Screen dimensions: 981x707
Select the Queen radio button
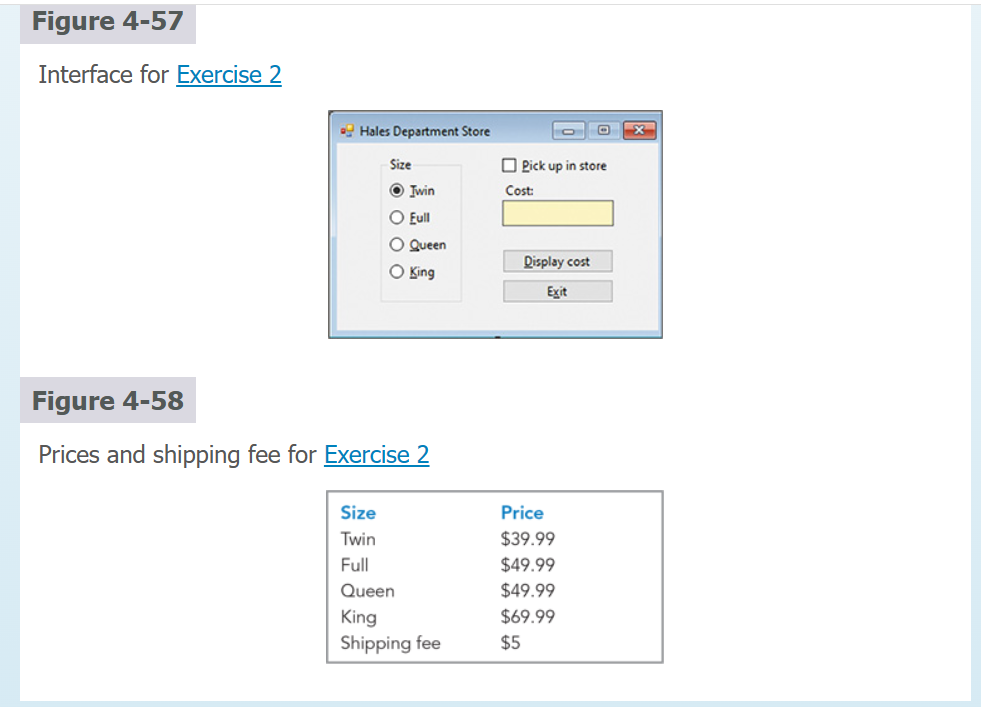click(x=397, y=244)
